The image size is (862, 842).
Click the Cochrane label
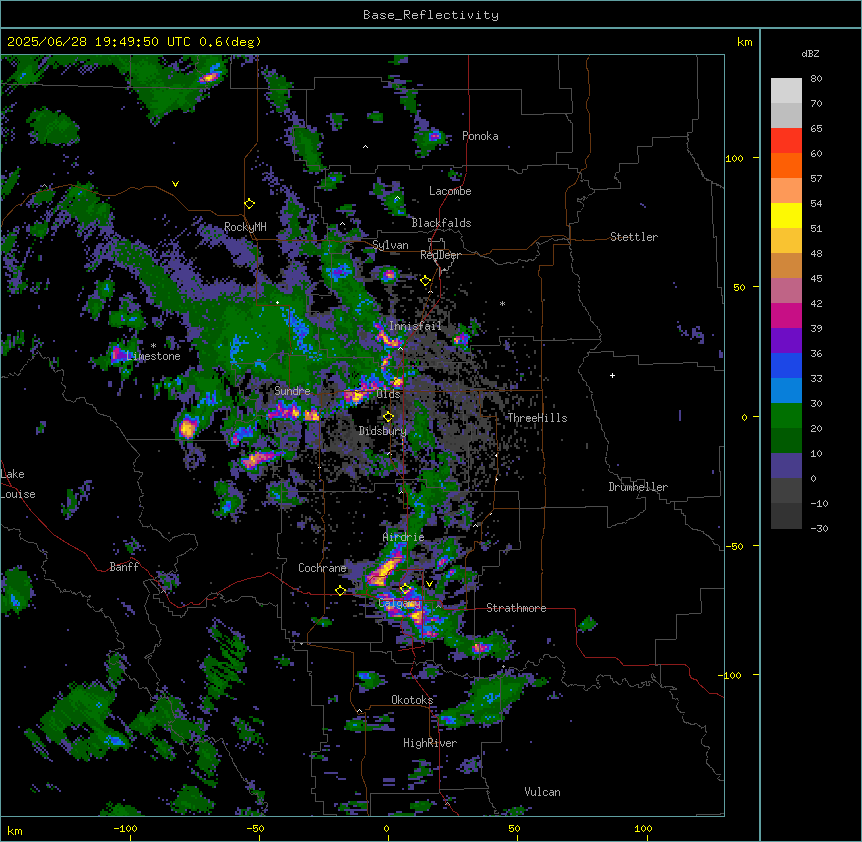322,568
